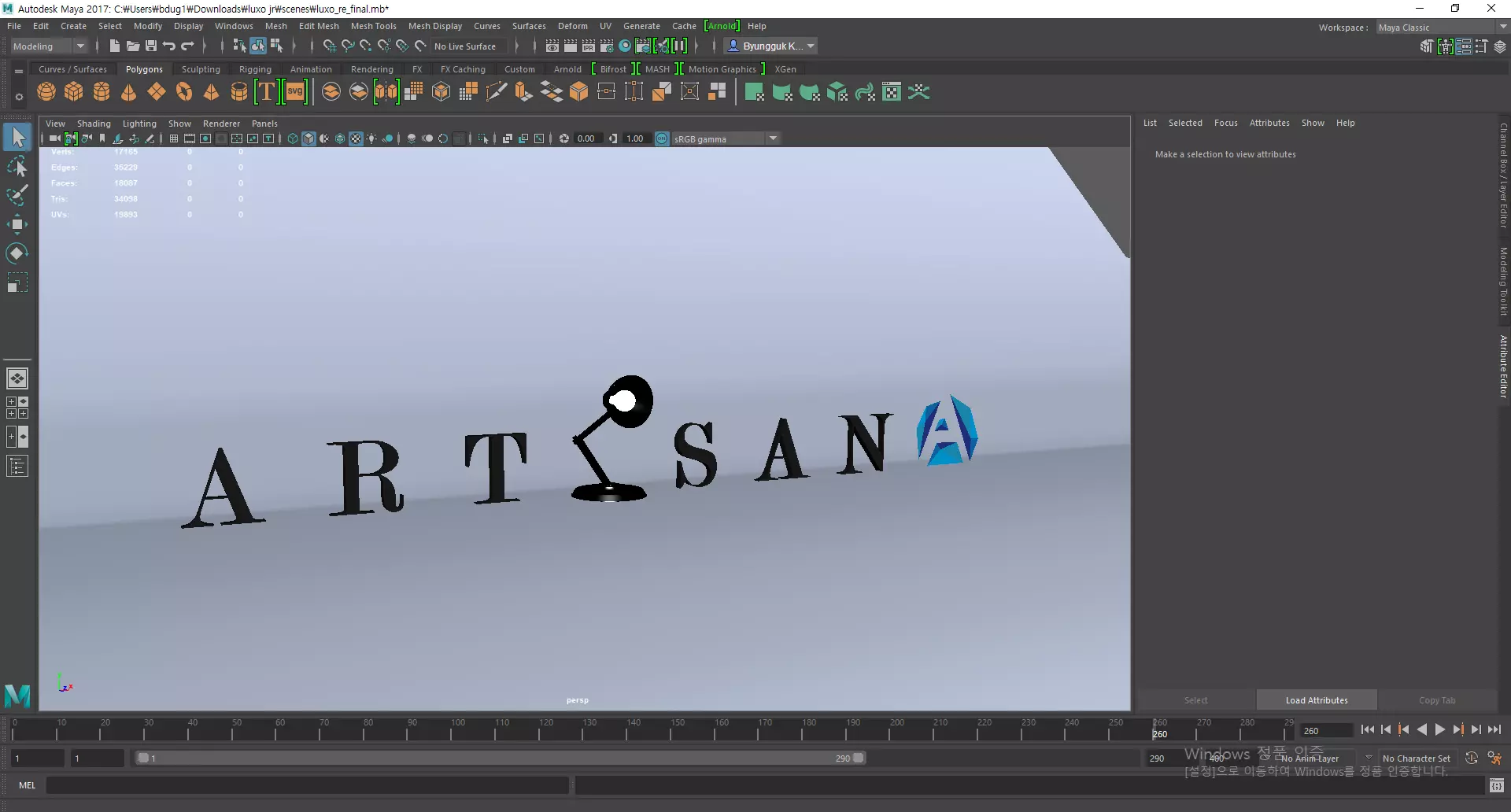Switch to the Sculpting shelf tab
This screenshot has height=812, width=1511.
coord(201,69)
